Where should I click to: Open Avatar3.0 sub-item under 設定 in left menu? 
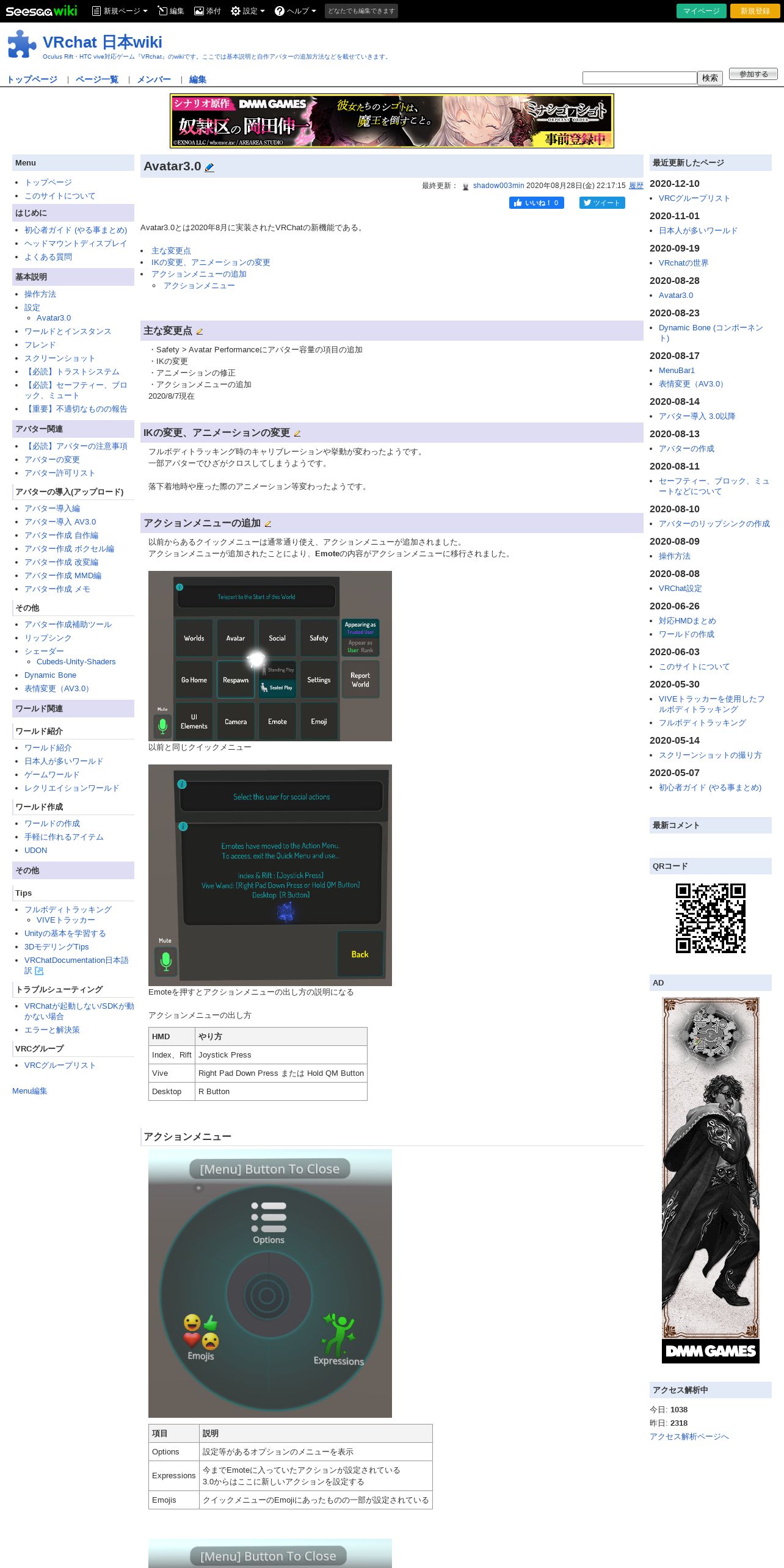click(x=54, y=318)
